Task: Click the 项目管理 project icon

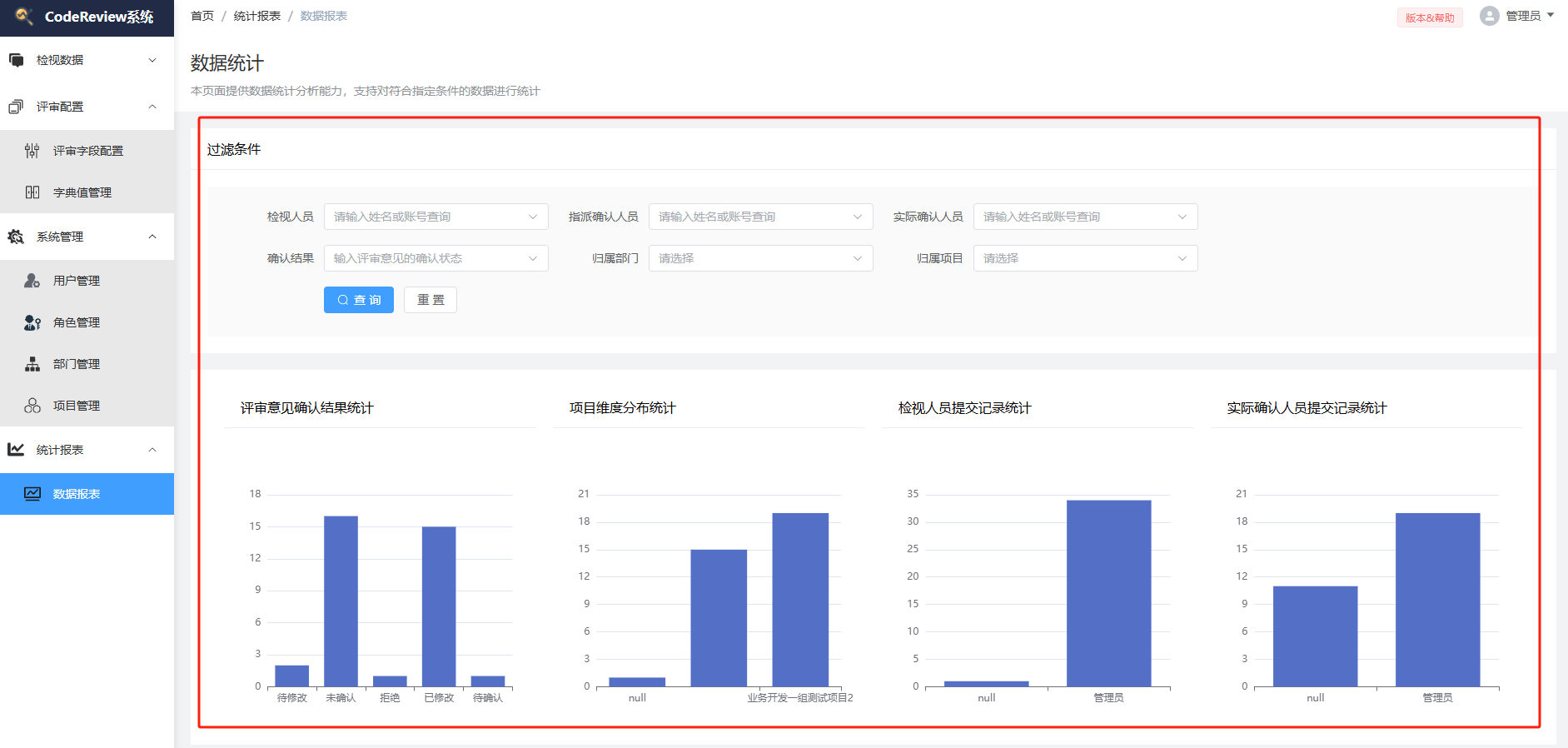Action: pos(32,406)
